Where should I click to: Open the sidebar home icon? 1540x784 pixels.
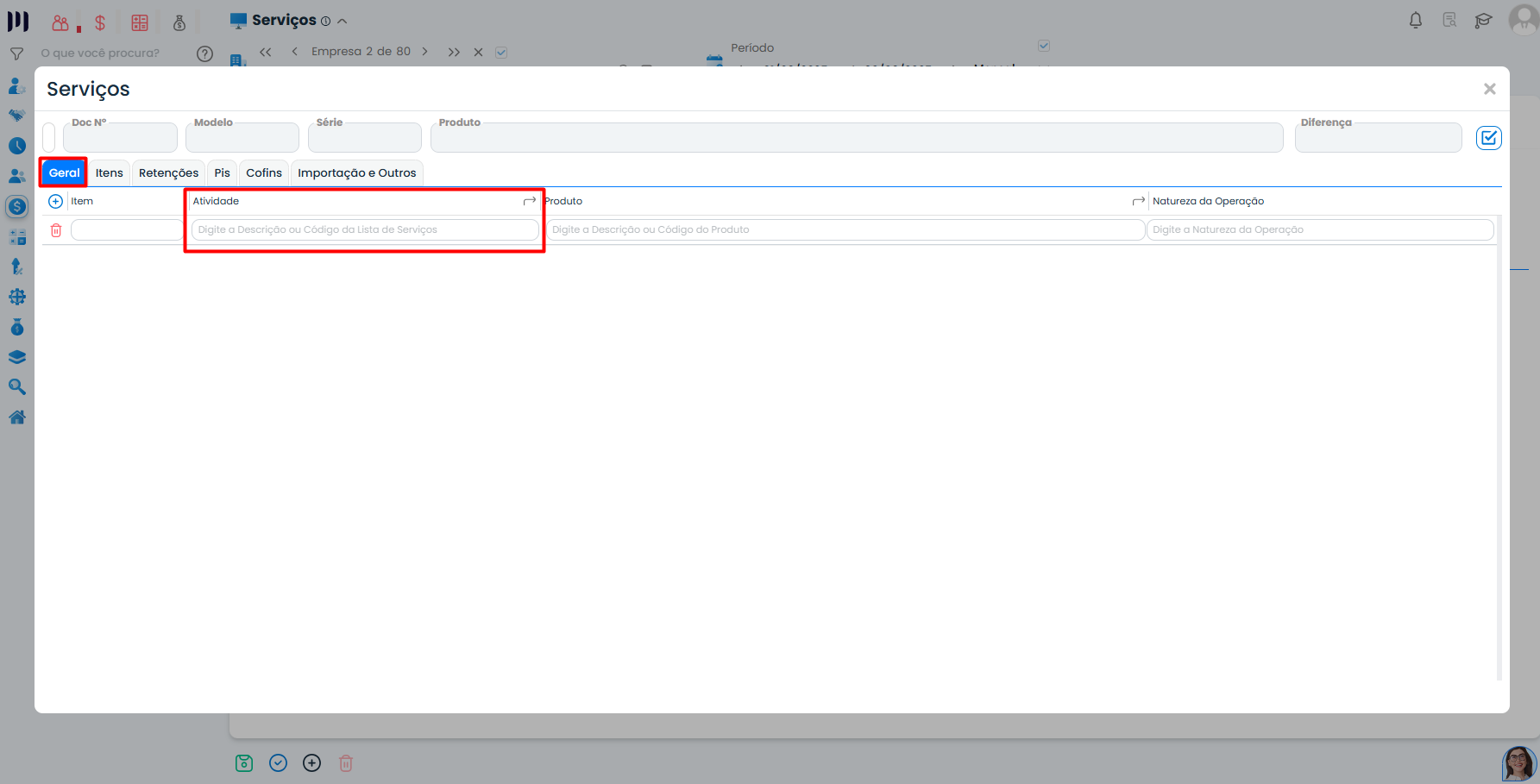click(16, 417)
